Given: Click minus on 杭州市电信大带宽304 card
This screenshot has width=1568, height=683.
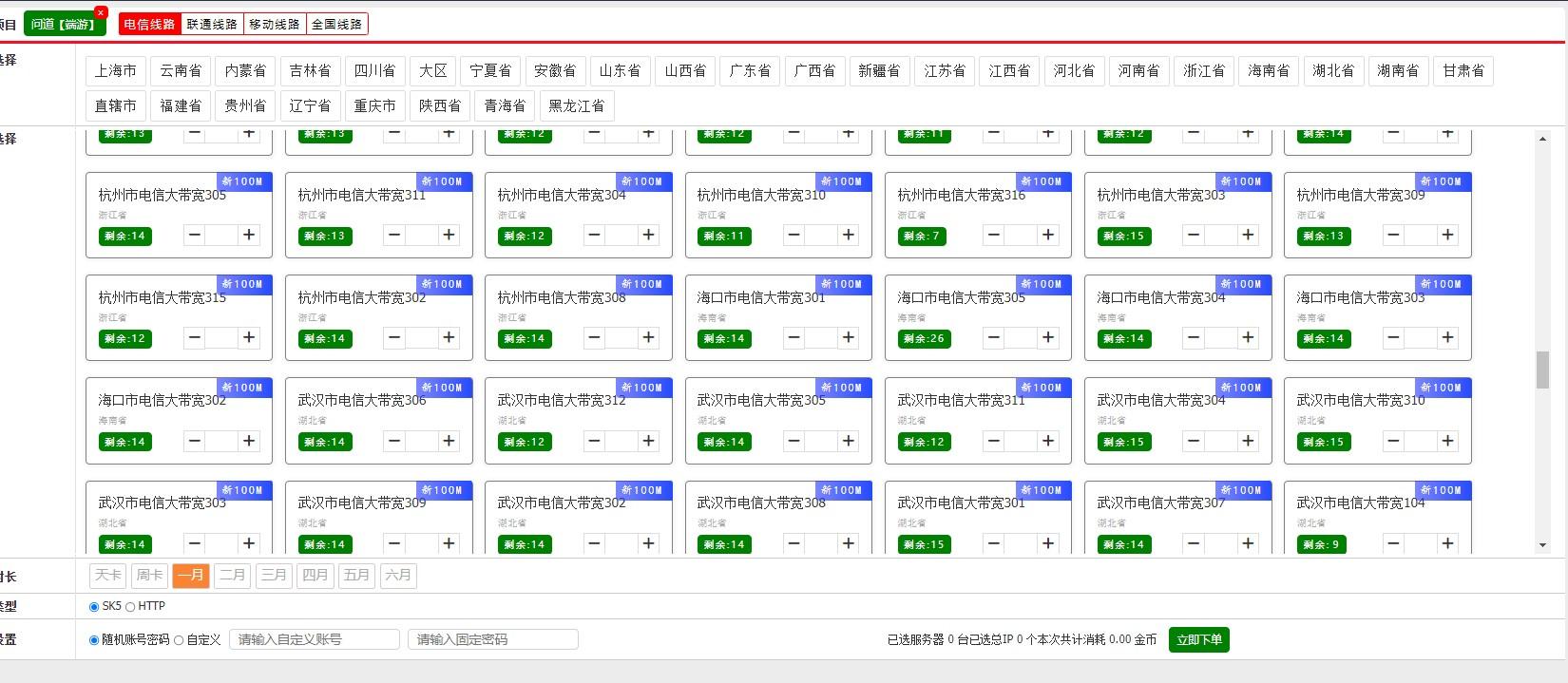Looking at the screenshot, I should [x=594, y=235].
